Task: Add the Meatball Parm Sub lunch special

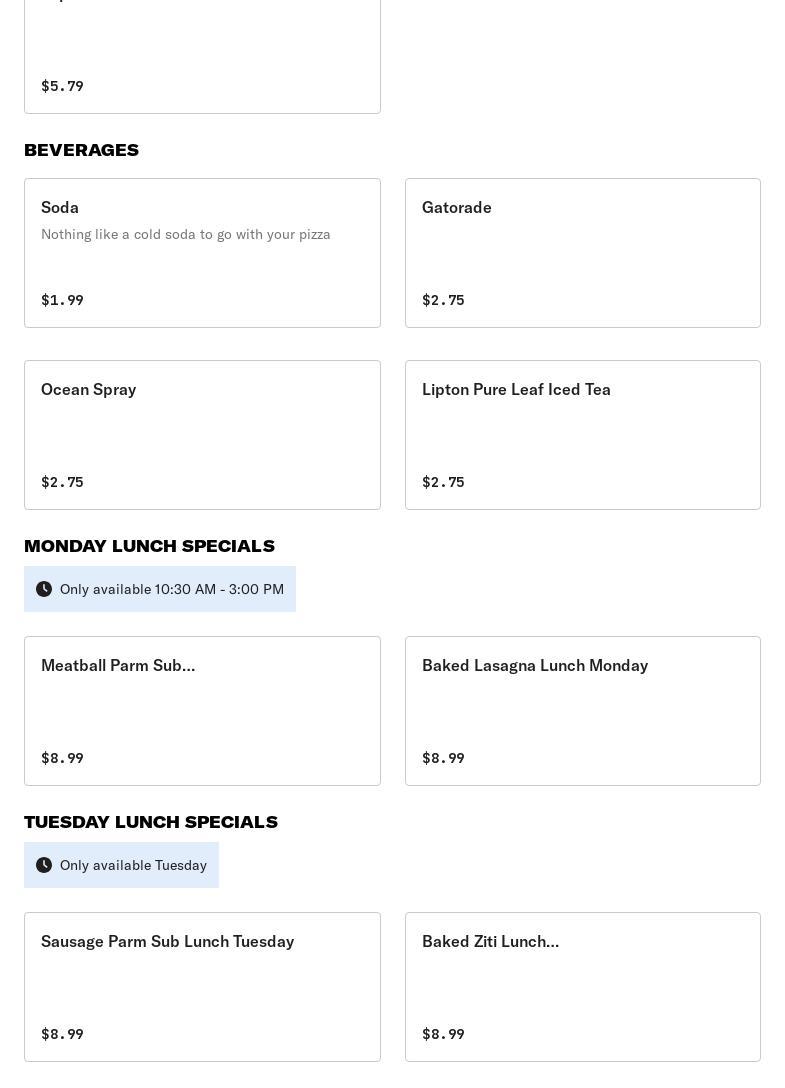Action: coord(202,710)
